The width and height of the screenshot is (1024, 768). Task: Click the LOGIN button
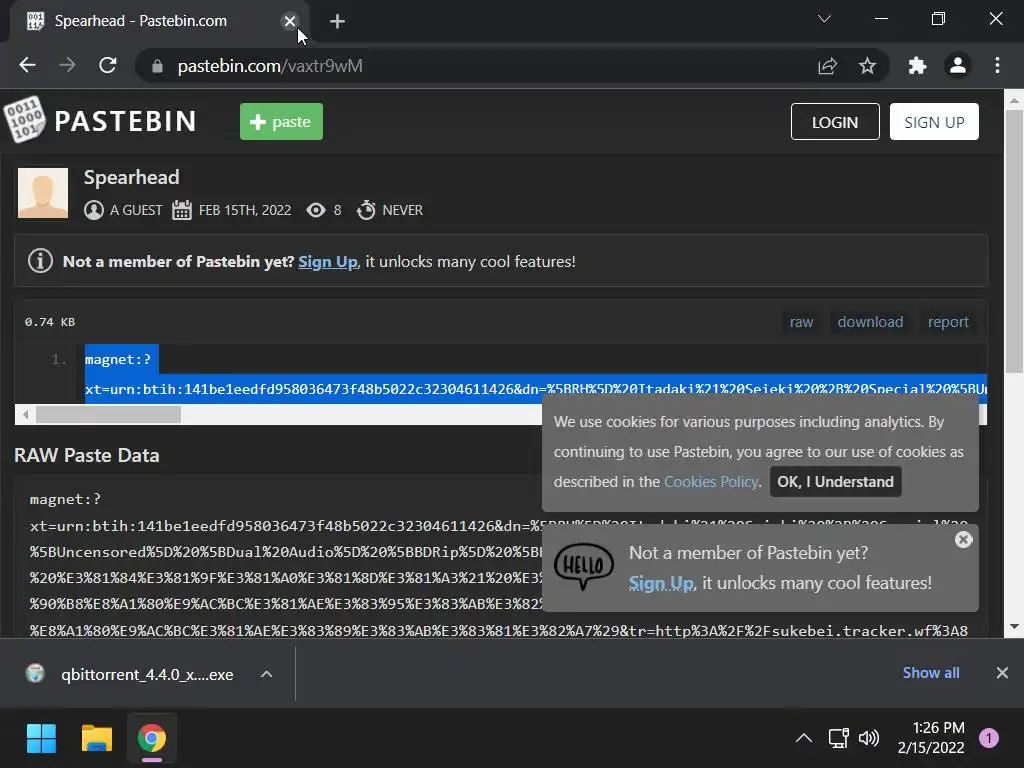(835, 121)
